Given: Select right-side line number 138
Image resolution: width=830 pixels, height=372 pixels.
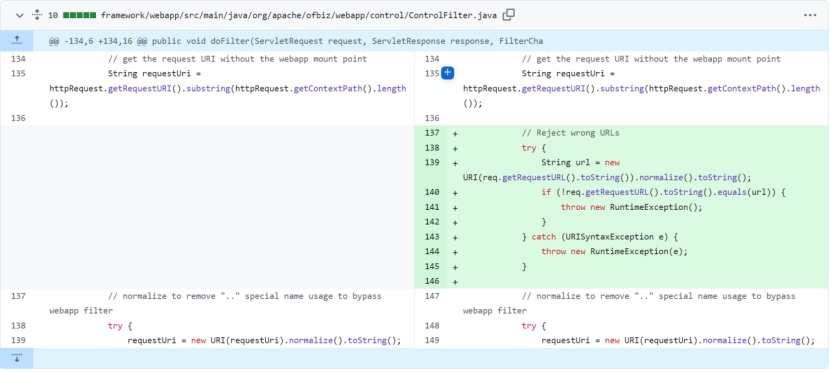Looking at the screenshot, I should (432, 148).
